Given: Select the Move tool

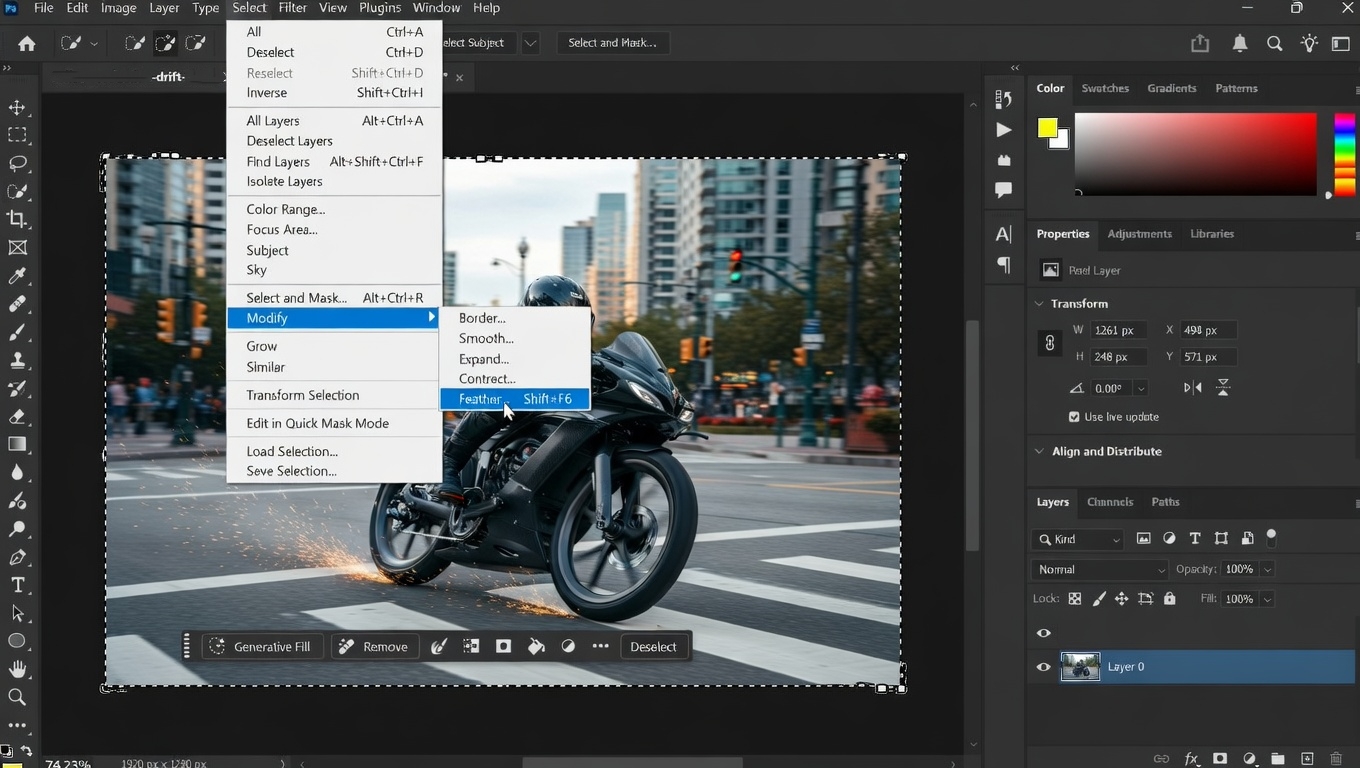Looking at the screenshot, I should tap(17, 107).
